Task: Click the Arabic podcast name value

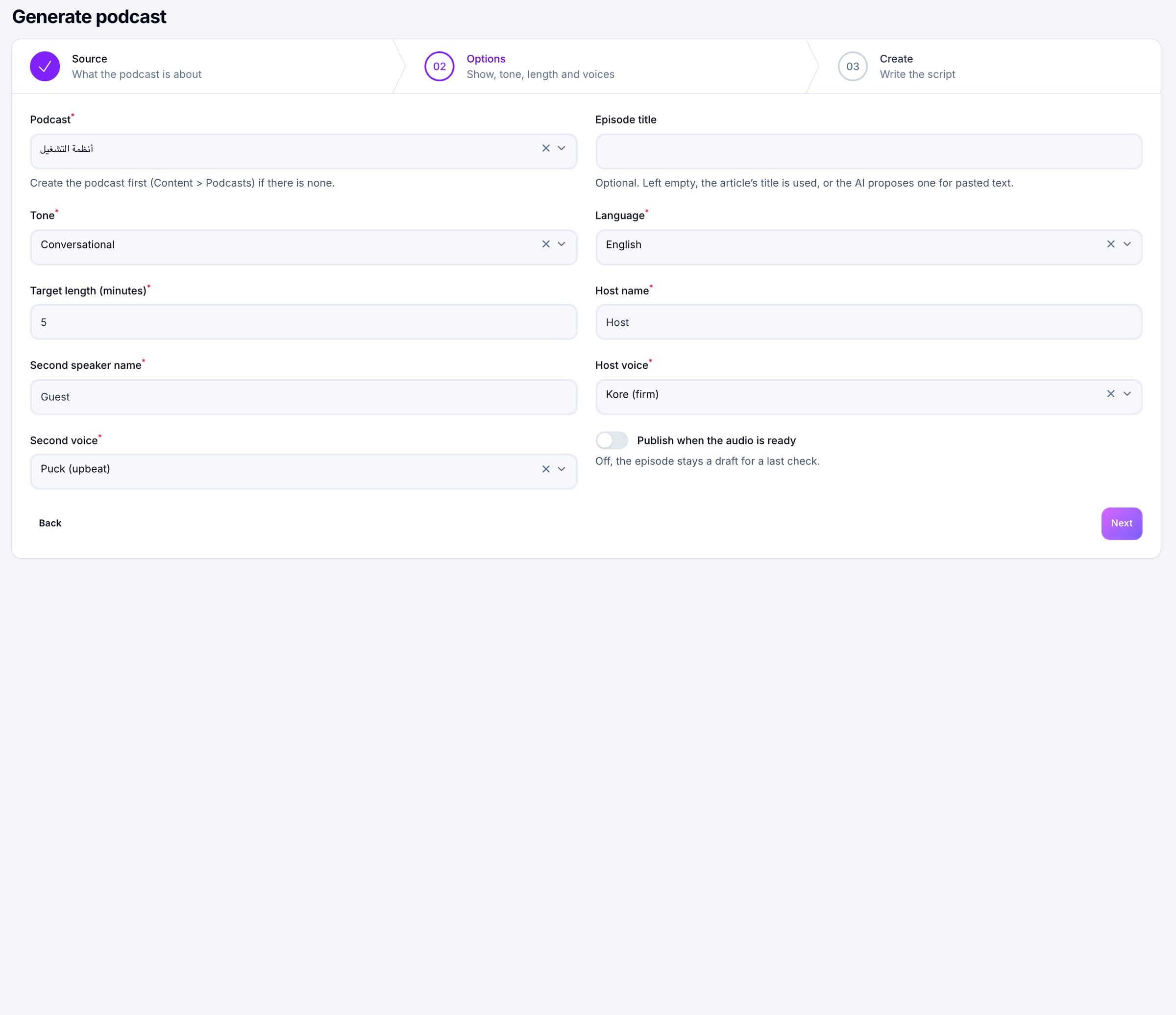Action: click(x=67, y=148)
